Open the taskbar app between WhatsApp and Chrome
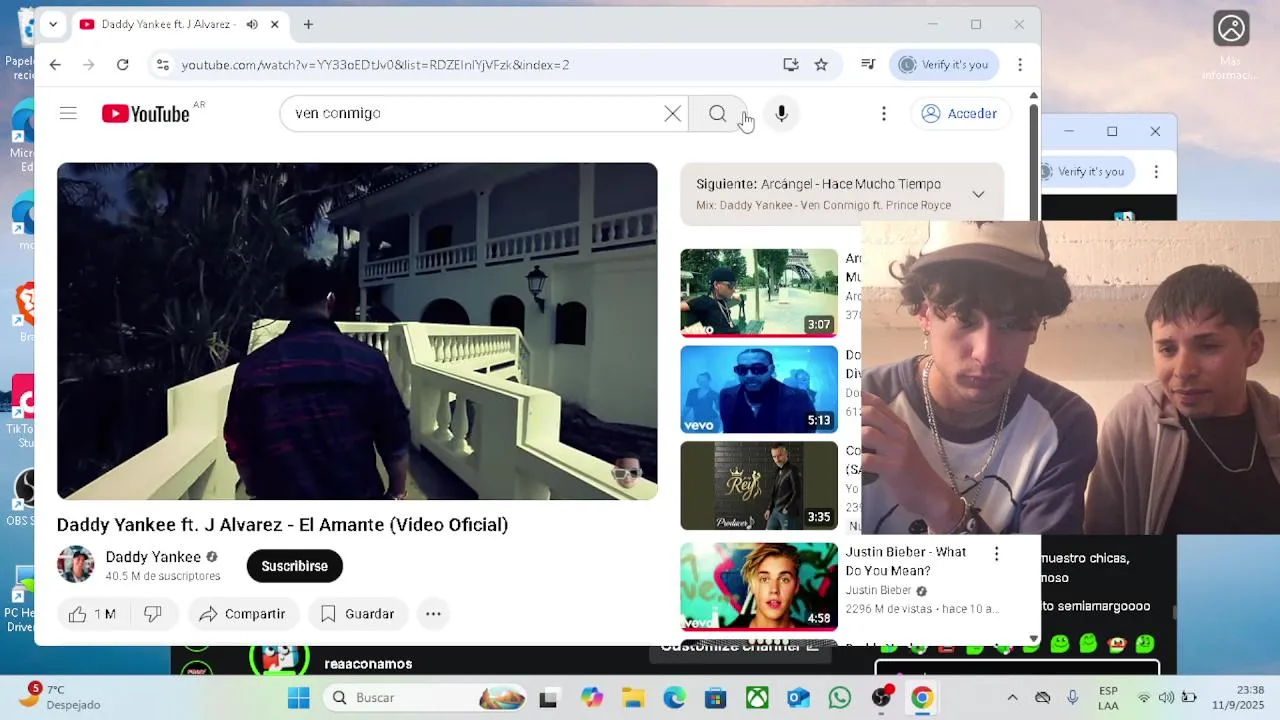This screenshot has width=1280, height=720. pos(881,698)
